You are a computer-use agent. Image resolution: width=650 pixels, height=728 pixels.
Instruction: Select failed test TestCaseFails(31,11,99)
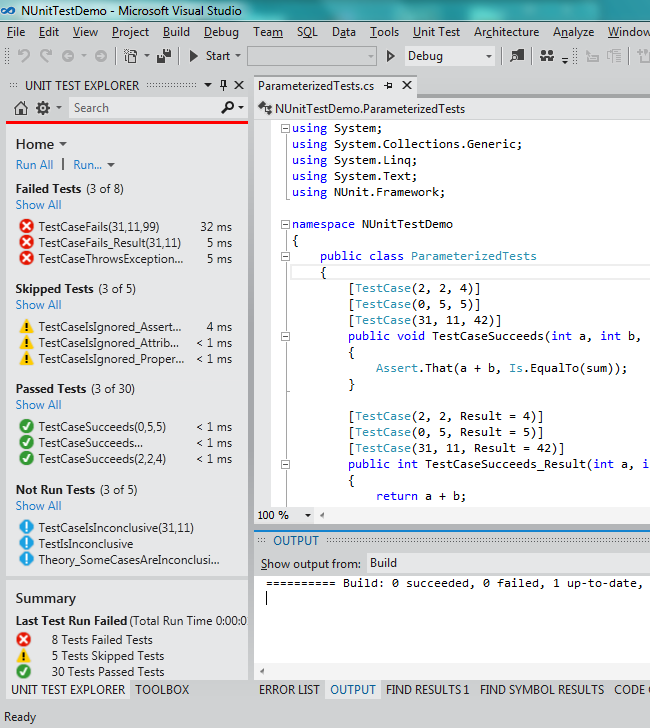point(98,227)
